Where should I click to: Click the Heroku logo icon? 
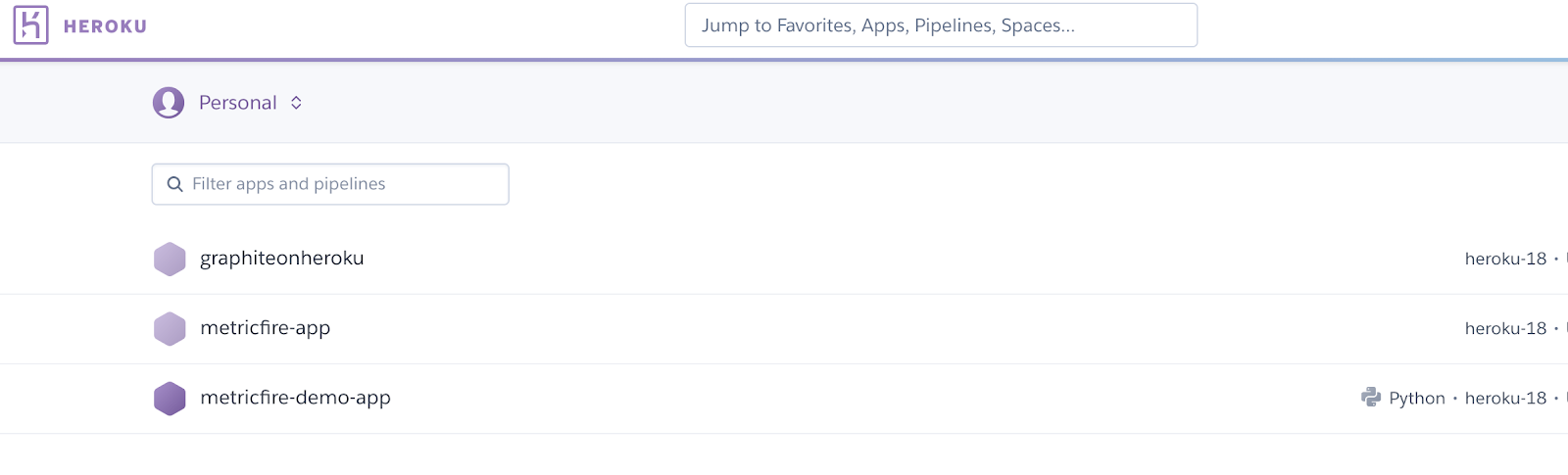(30, 25)
